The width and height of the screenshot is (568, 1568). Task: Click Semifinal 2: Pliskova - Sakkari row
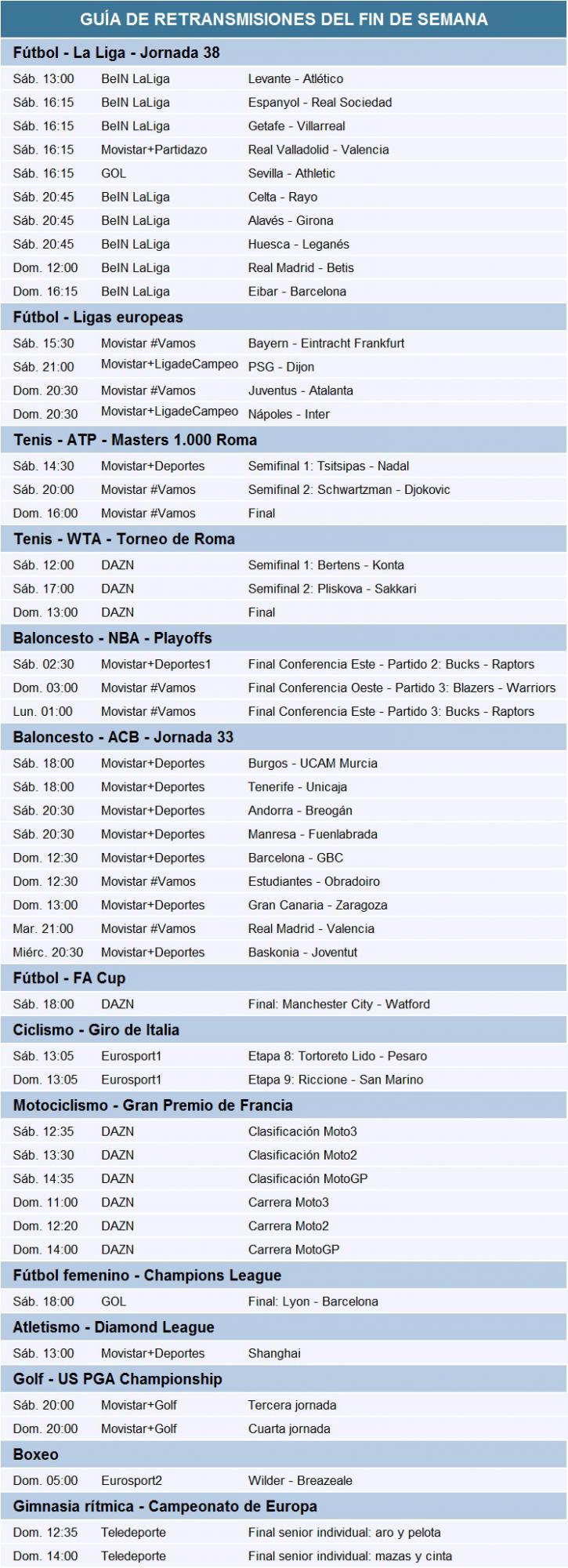(332, 589)
